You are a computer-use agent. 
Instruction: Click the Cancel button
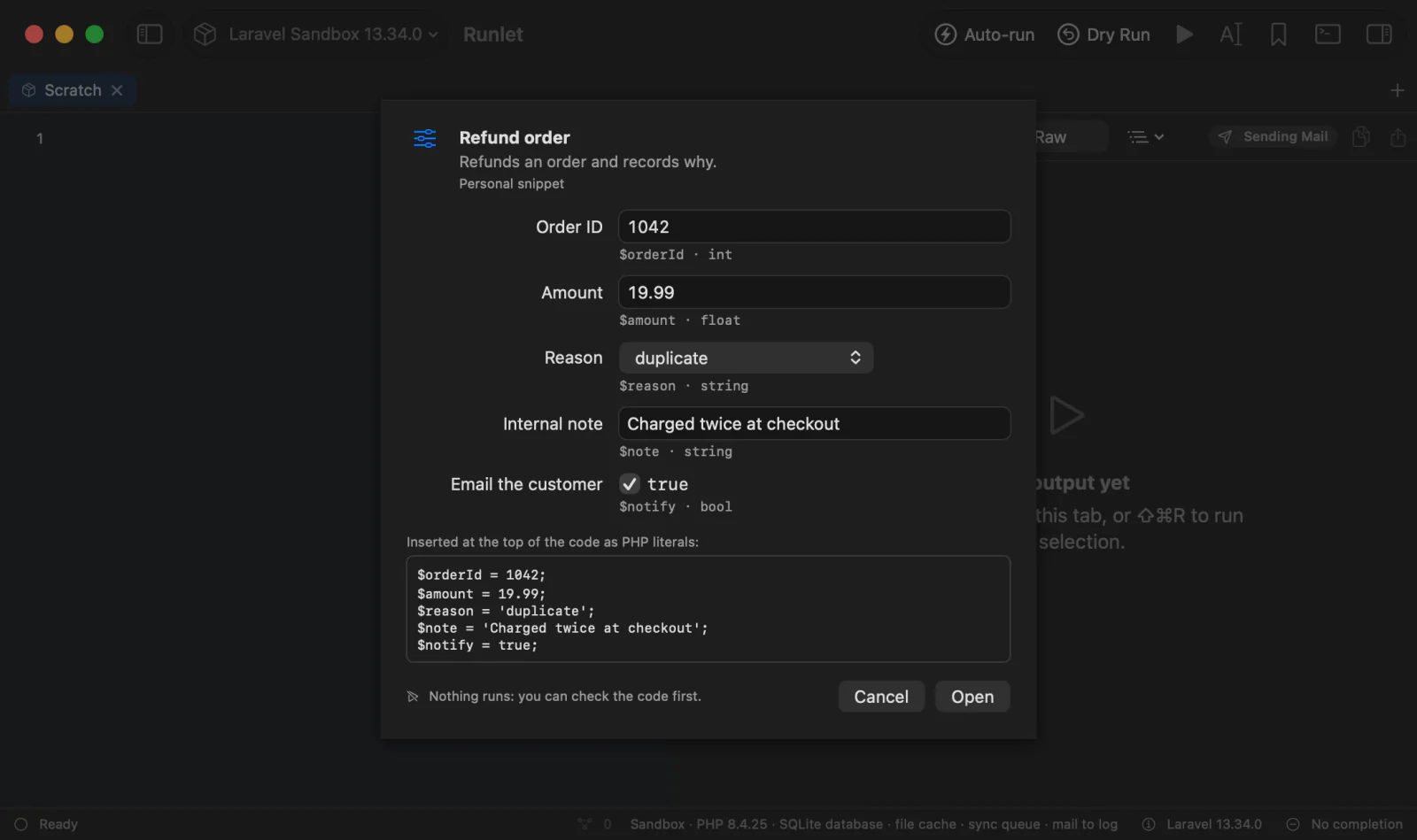(881, 697)
